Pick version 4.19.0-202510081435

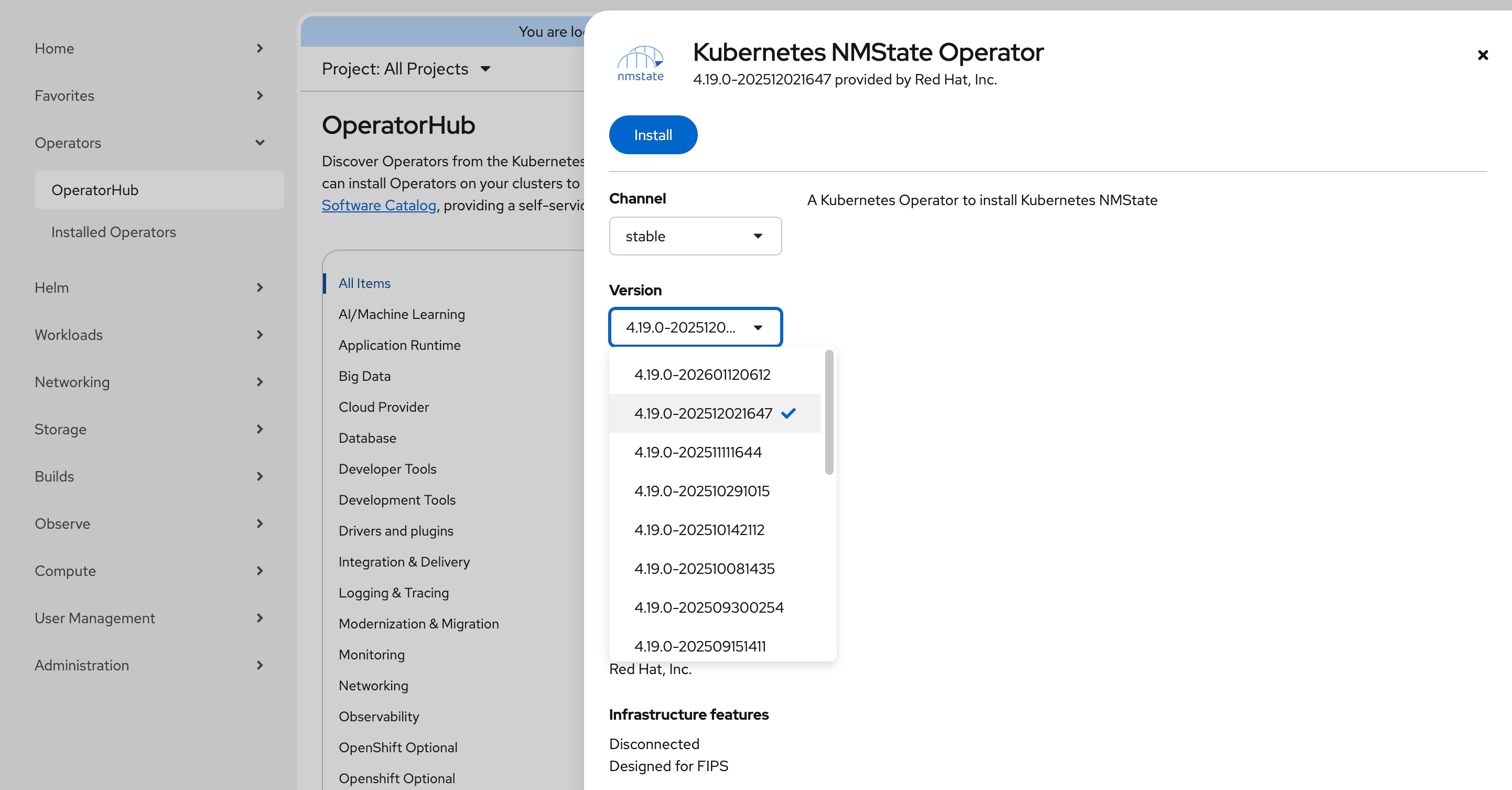pyautogui.click(x=715, y=569)
